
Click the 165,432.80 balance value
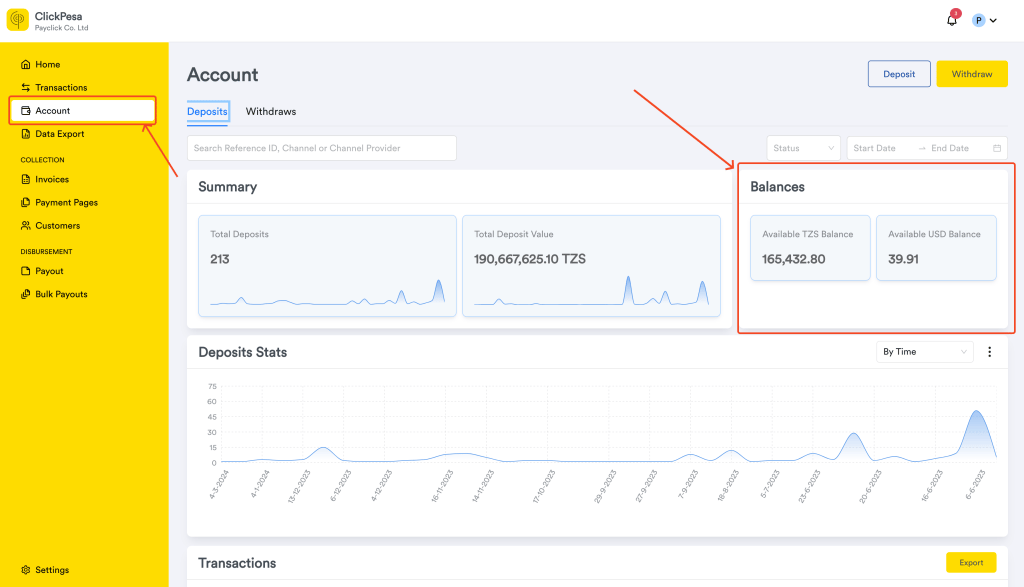click(793, 259)
